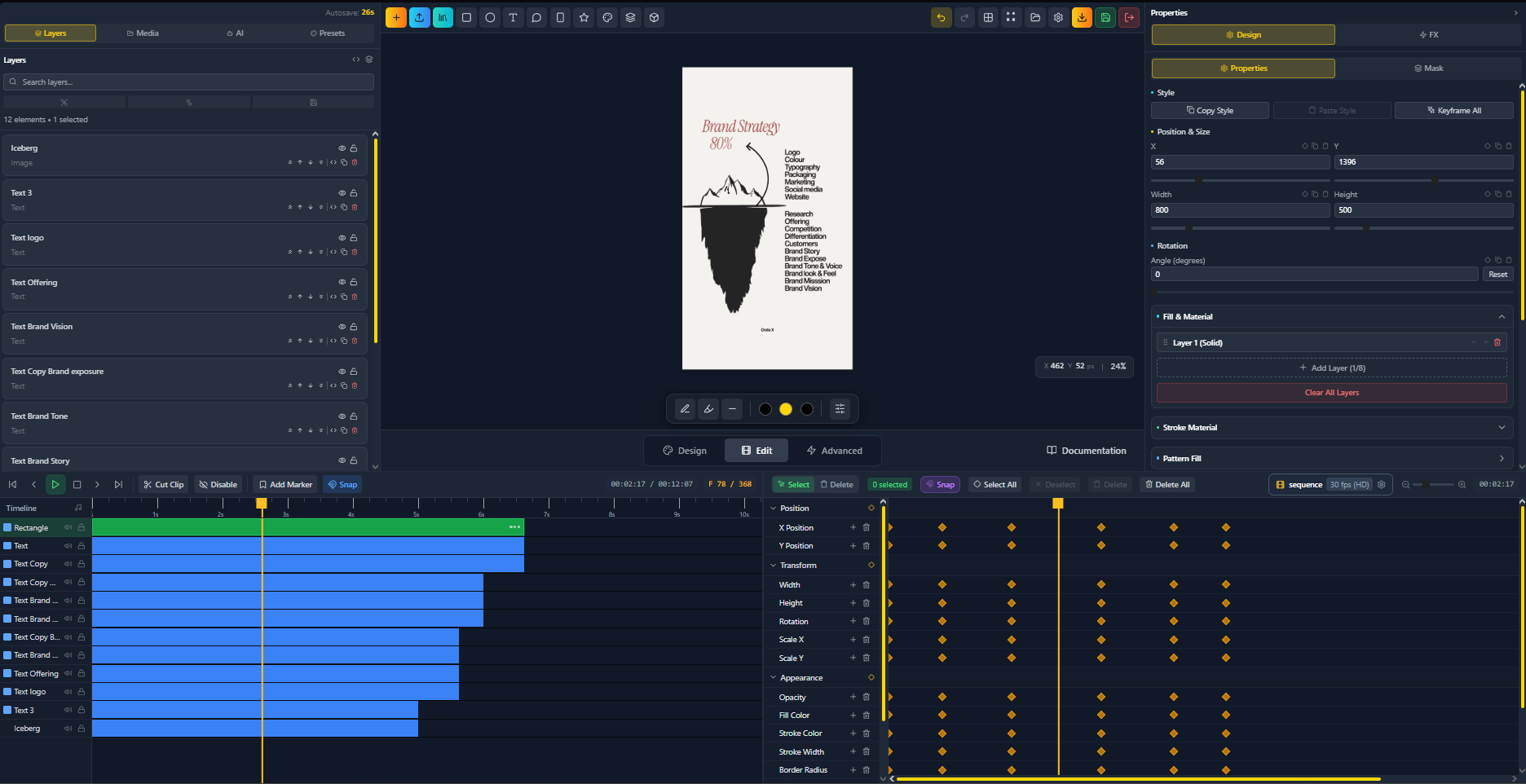Select the Ellipse shape tool
This screenshot has width=1526, height=784.
(490, 17)
